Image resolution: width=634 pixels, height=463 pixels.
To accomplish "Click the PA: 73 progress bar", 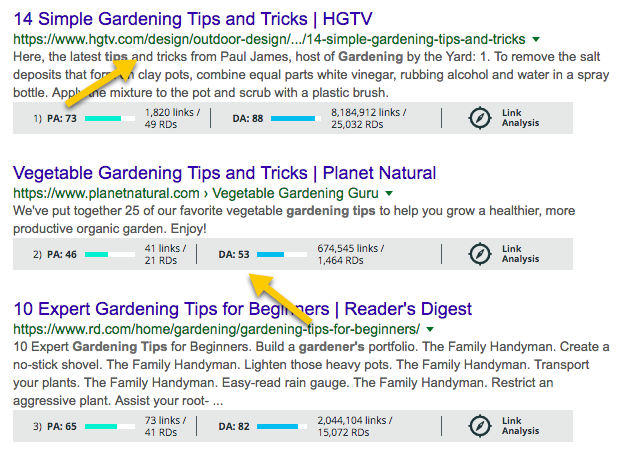I will click(110, 119).
